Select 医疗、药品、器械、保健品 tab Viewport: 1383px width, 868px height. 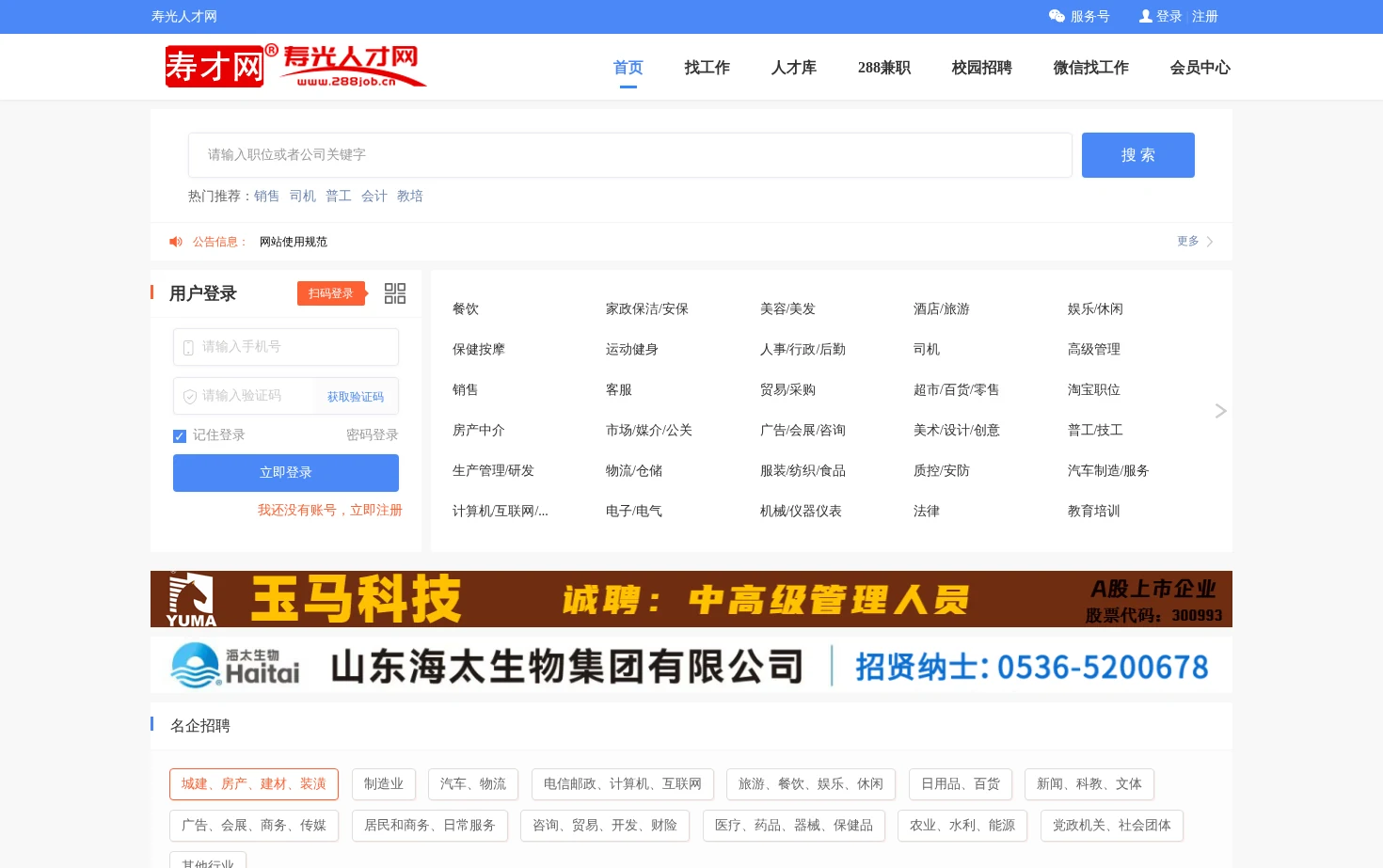(x=794, y=826)
